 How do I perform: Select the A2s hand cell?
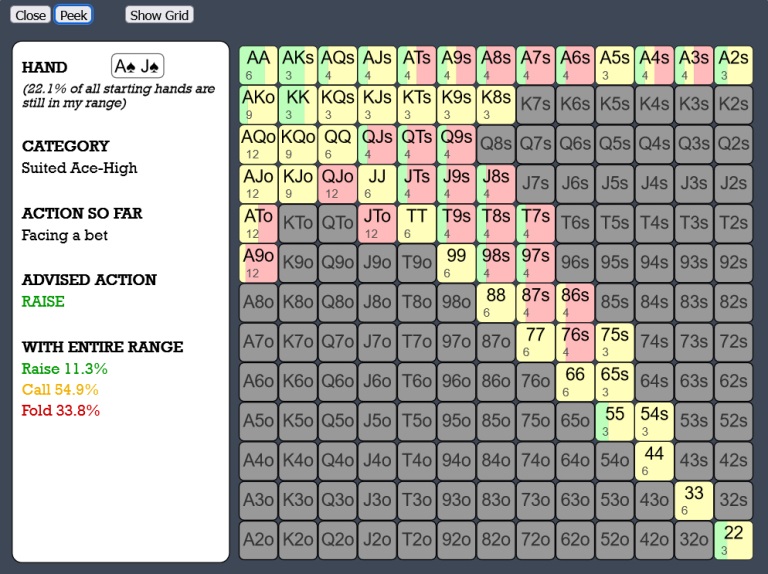pos(733,65)
